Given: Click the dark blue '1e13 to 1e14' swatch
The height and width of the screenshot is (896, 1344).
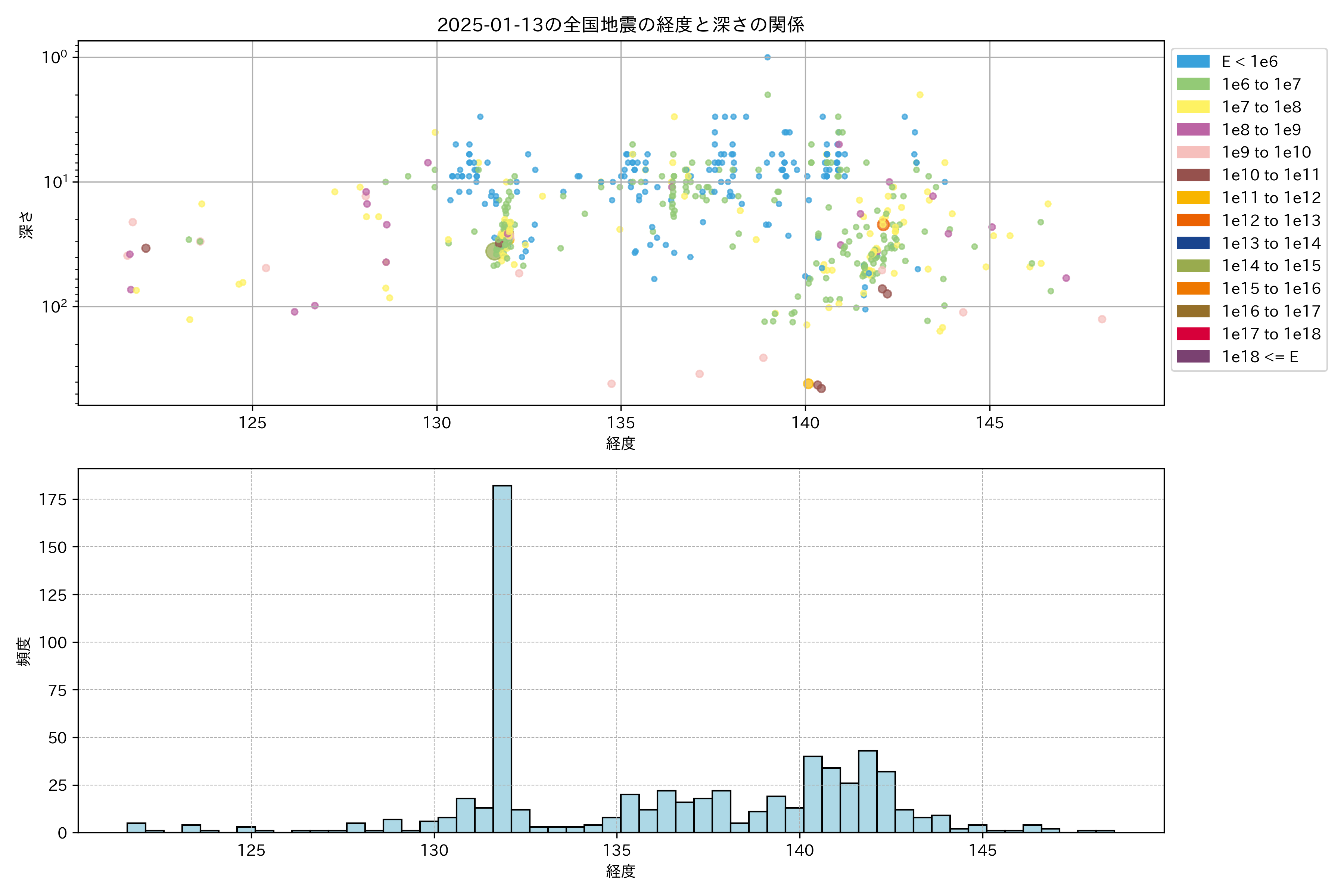Looking at the screenshot, I should click(x=1193, y=243).
